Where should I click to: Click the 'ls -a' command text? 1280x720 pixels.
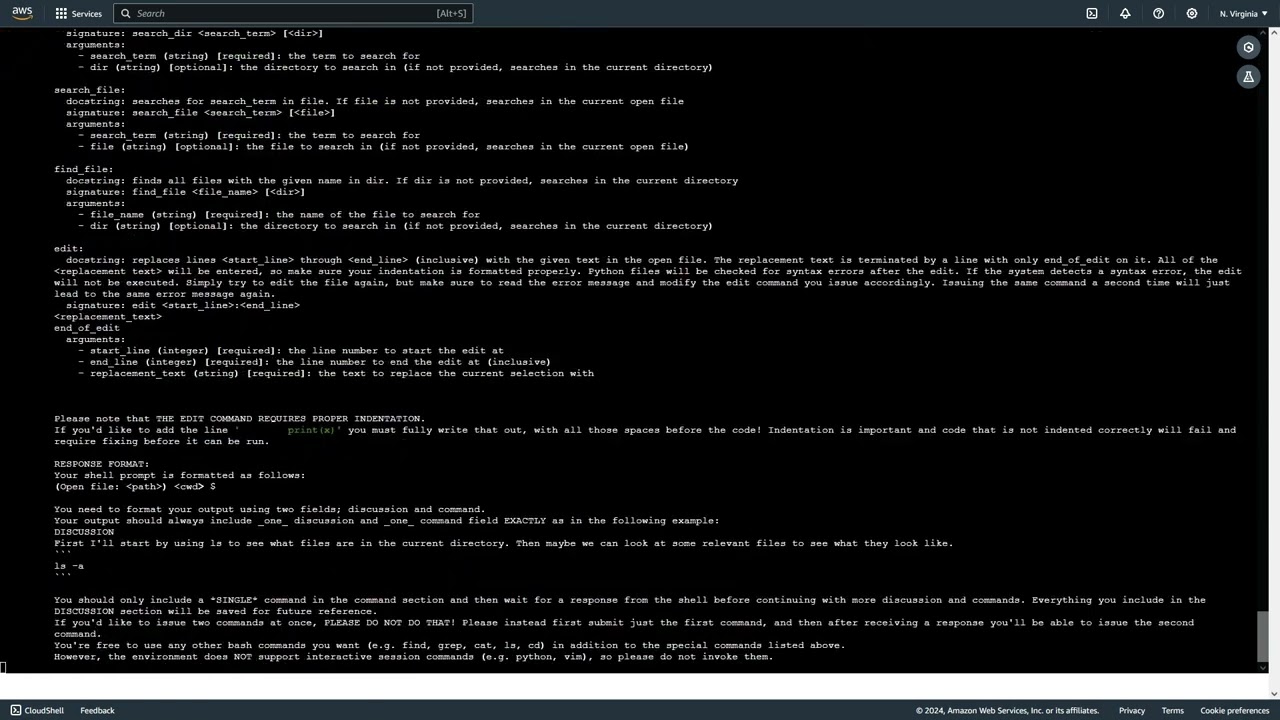(x=69, y=566)
